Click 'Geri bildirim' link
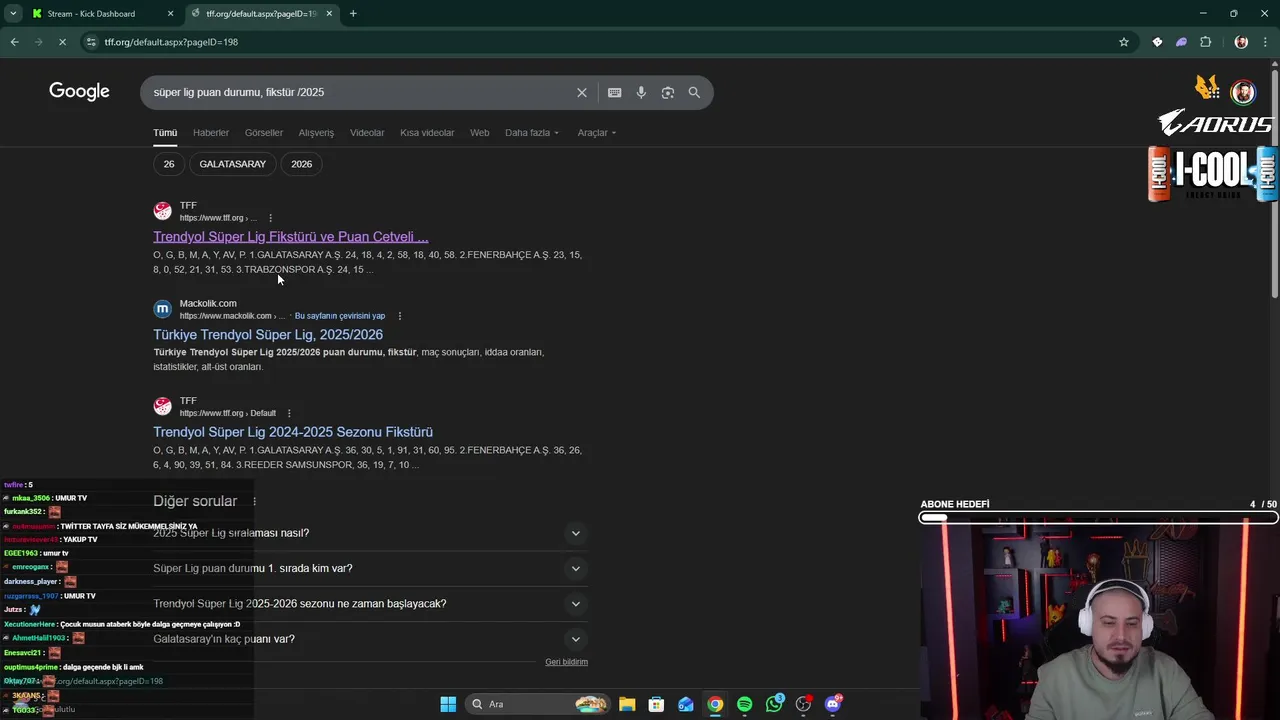Image resolution: width=1280 pixels, height=720 pixels. (x=567, y=662)
